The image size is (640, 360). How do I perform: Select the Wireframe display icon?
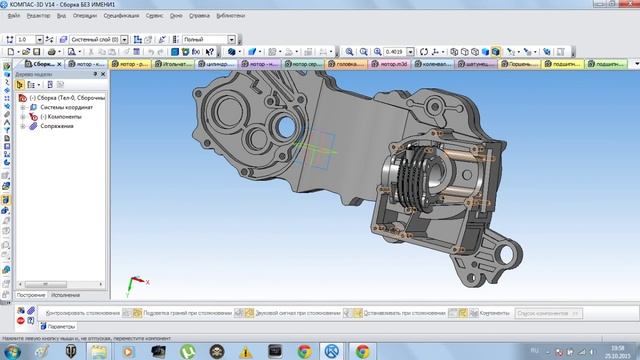tap(454, 52)
